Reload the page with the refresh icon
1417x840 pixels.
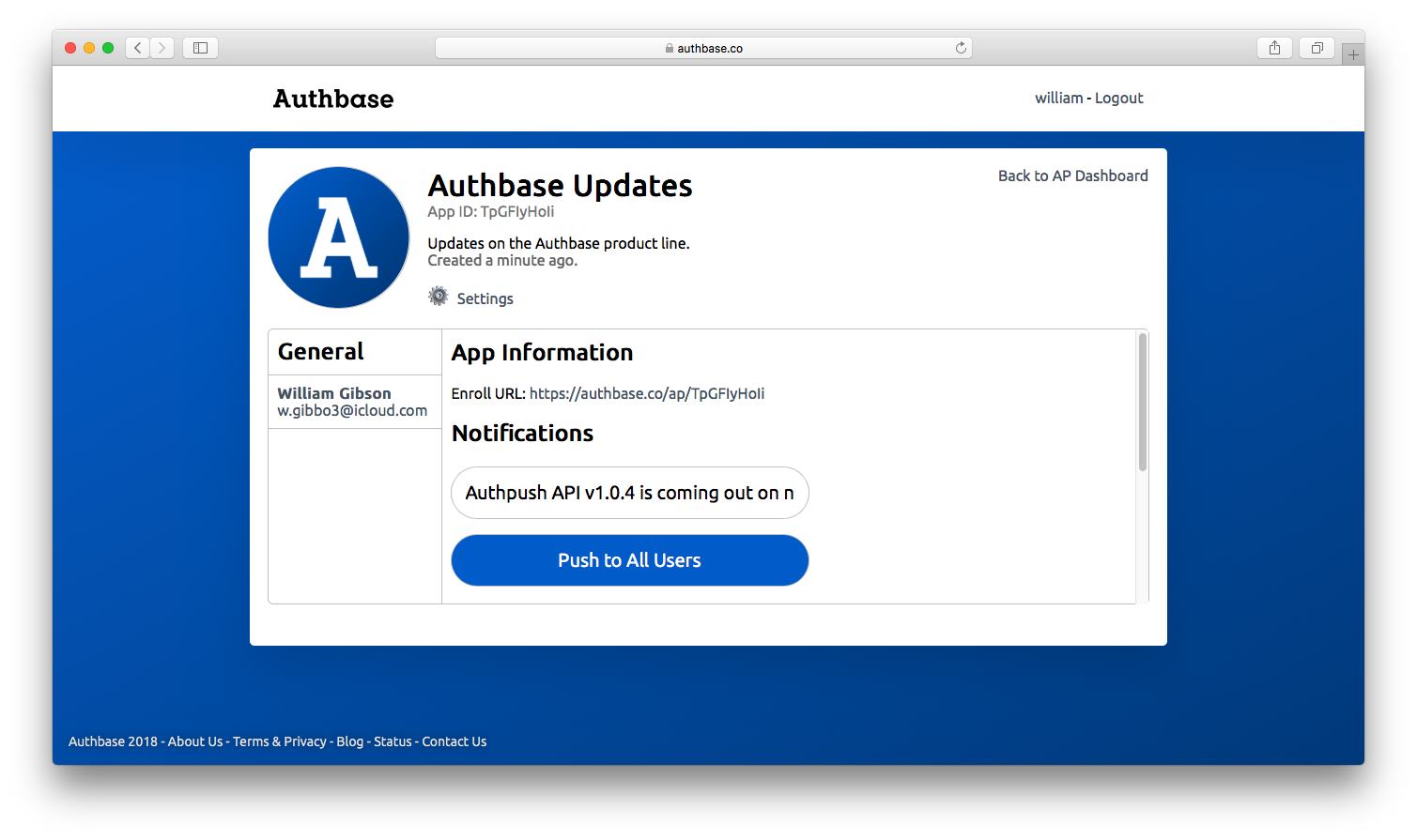(960, 47)
